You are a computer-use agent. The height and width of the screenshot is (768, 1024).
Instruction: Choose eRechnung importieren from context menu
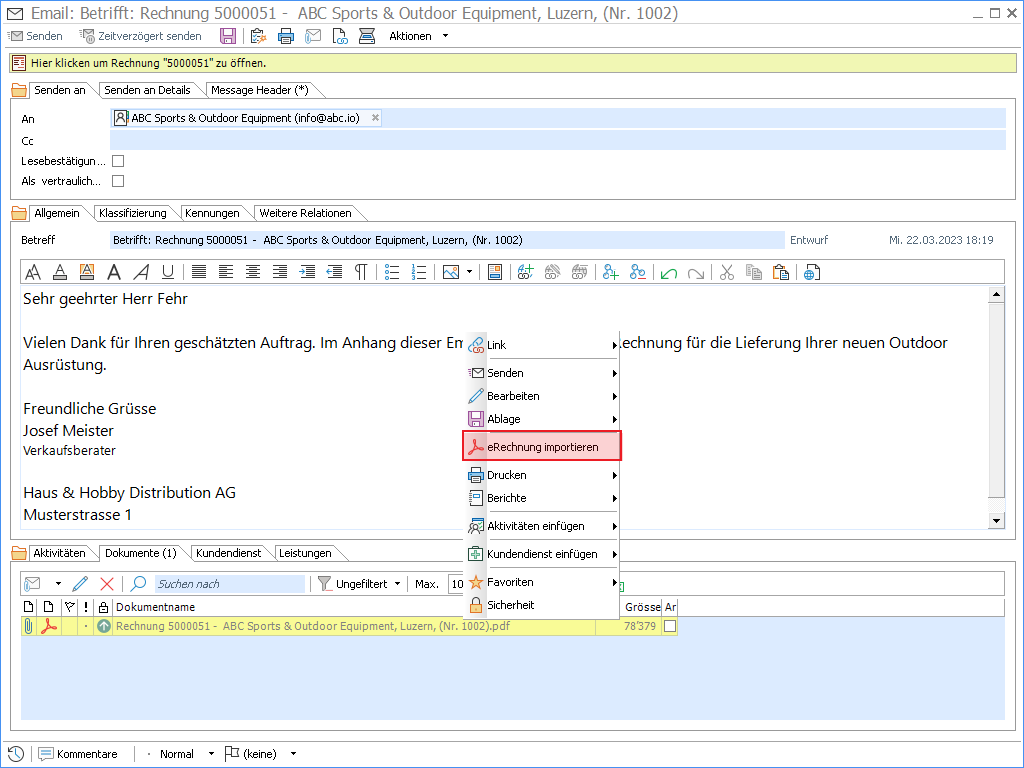(542, 447)
